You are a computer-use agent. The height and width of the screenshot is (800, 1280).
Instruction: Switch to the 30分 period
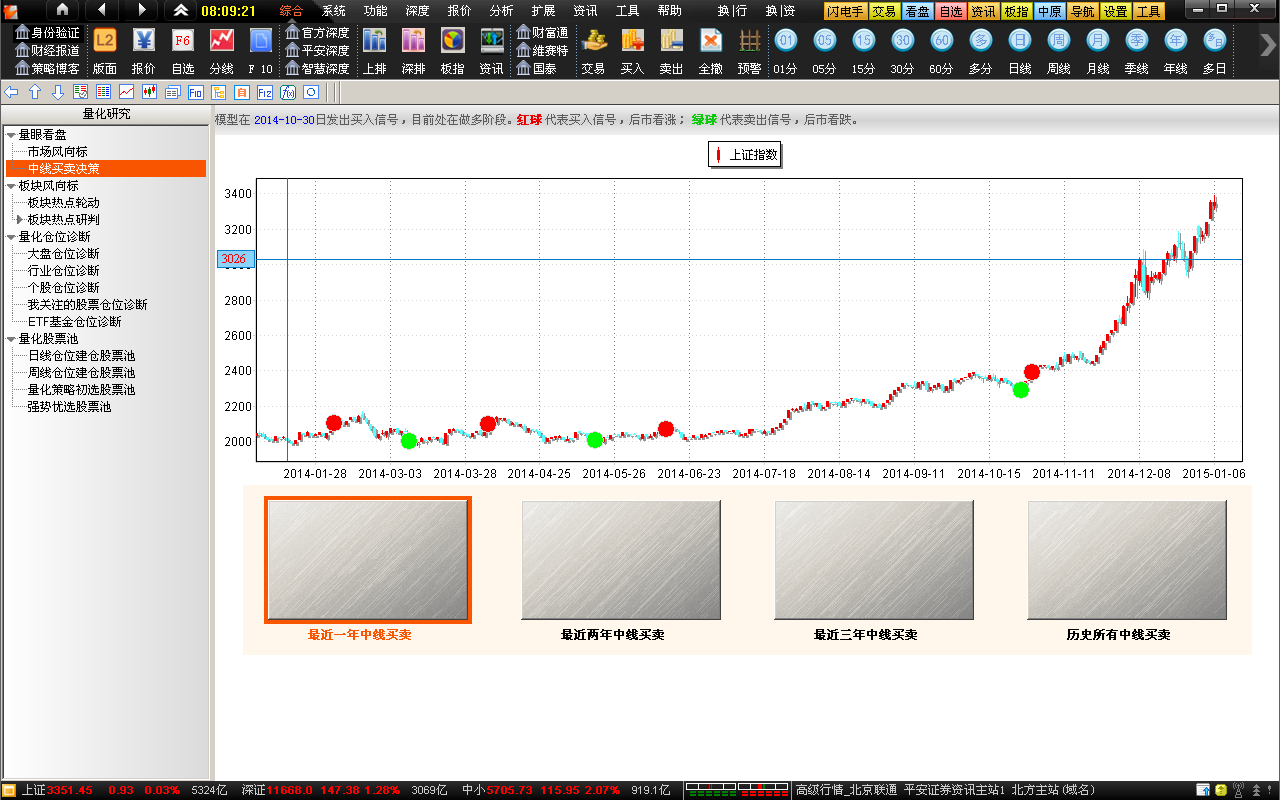(x=903, y=40)
